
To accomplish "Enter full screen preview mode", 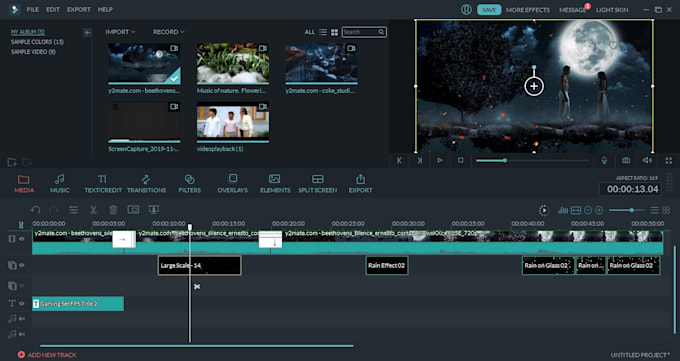I will (669, 161).
